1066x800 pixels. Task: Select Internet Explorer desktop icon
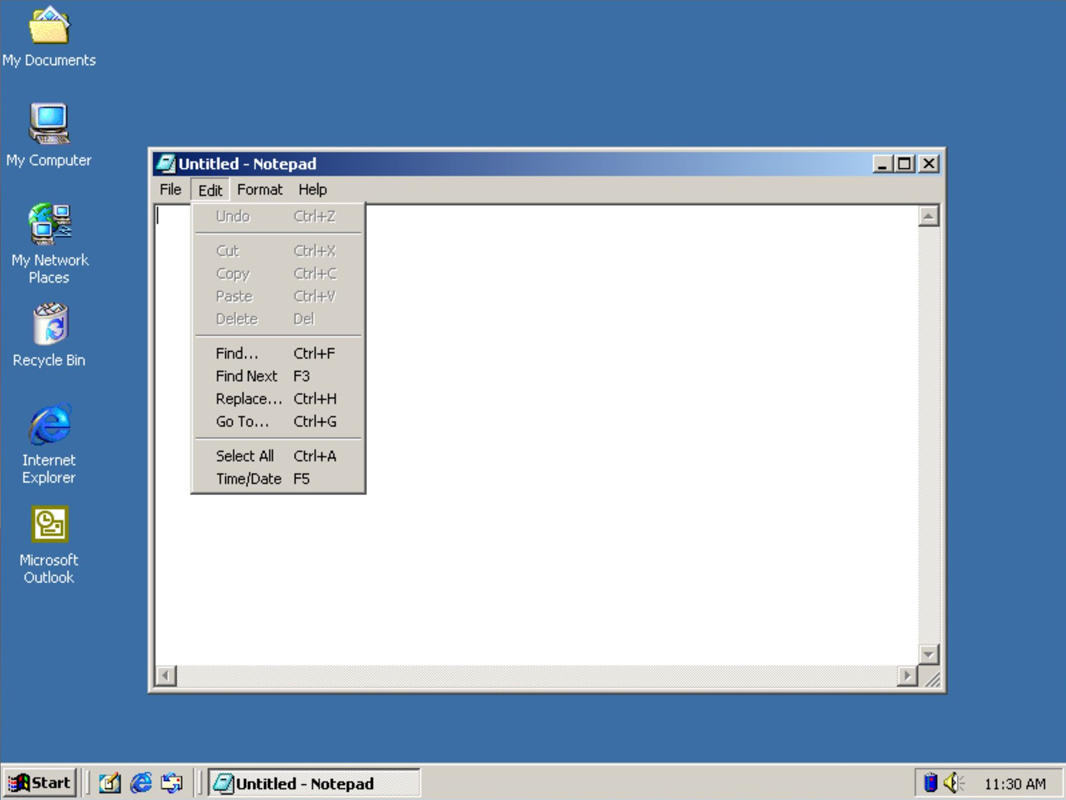point(49,444)
